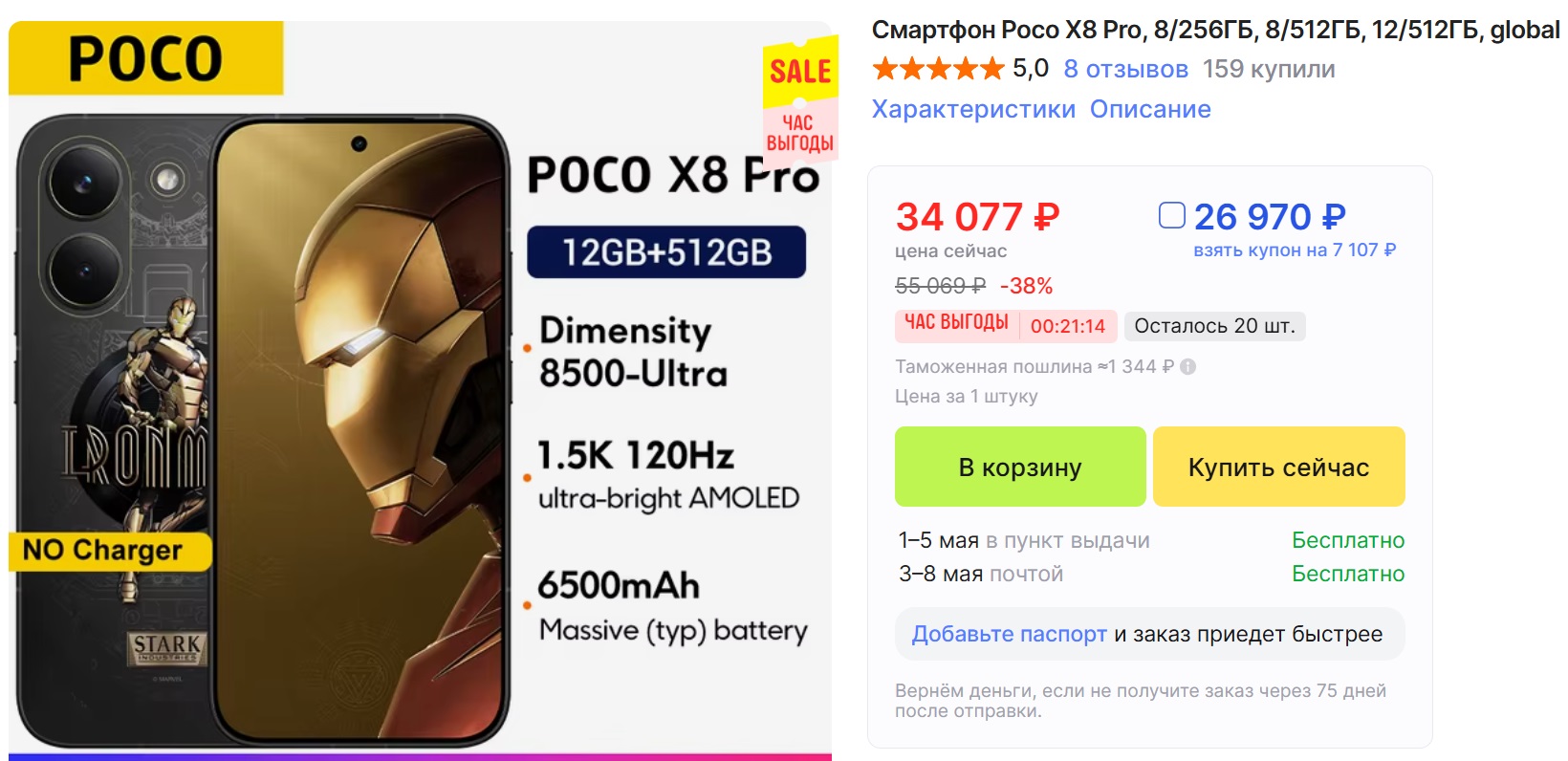
Task: Click the NO Charger label on image
Action: [x=103, y=551]
